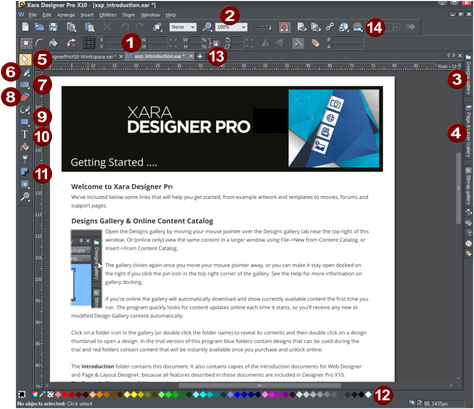Screen dimensions: 474x409
Task: Click the rotation angle input field
Action: click(x=237, y=40)
